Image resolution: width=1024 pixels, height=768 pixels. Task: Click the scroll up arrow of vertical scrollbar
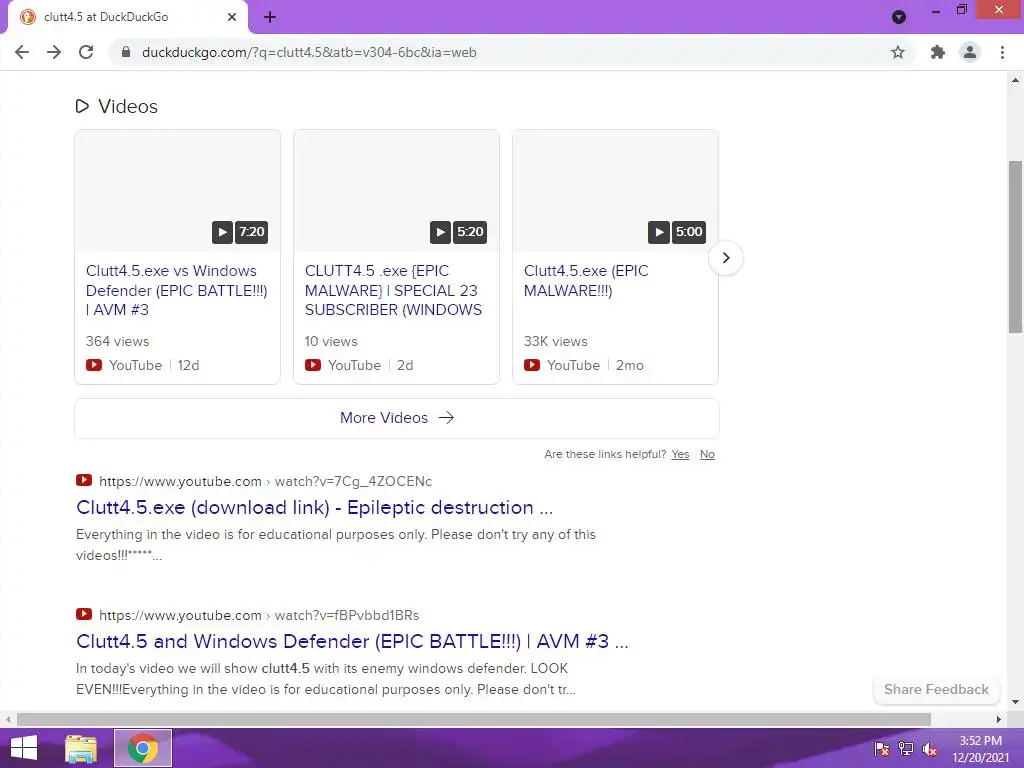pyautogui.click(x=1016, y=80)
